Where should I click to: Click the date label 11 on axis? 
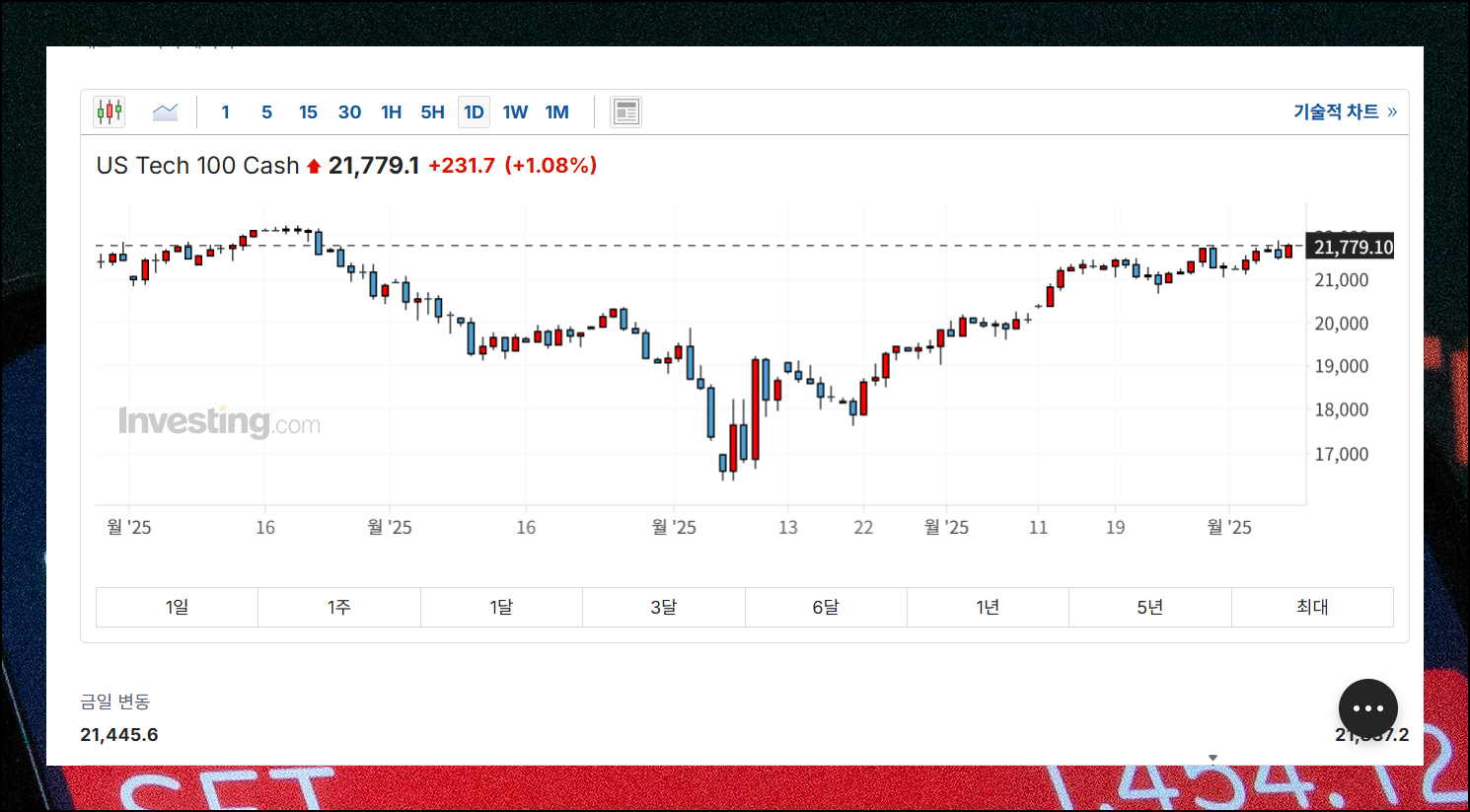click(1038, 528)
